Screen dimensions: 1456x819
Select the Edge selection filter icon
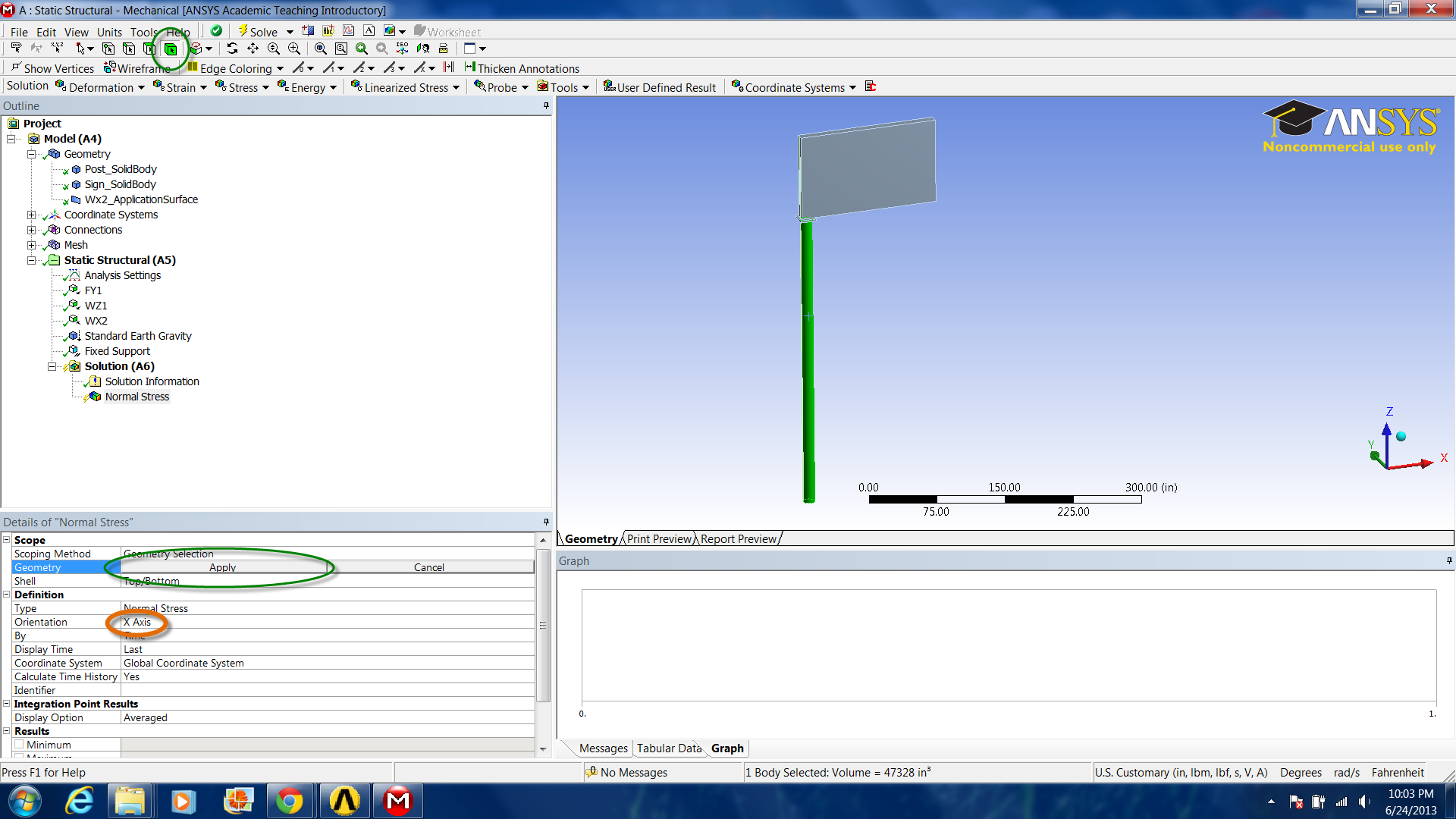130,49
